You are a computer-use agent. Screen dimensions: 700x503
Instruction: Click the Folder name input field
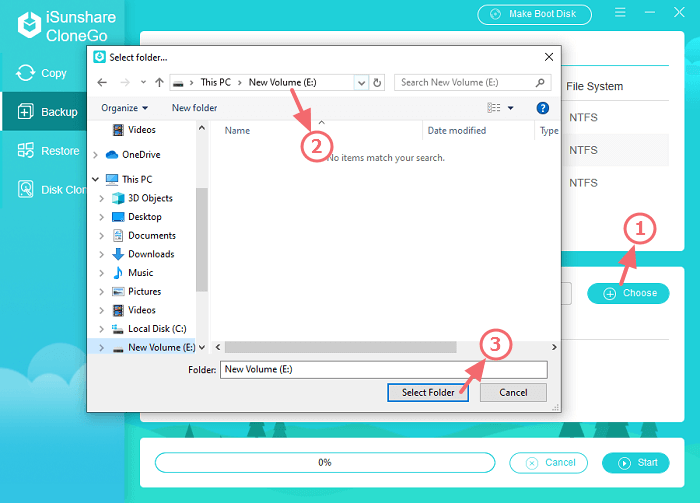(383, 370)
